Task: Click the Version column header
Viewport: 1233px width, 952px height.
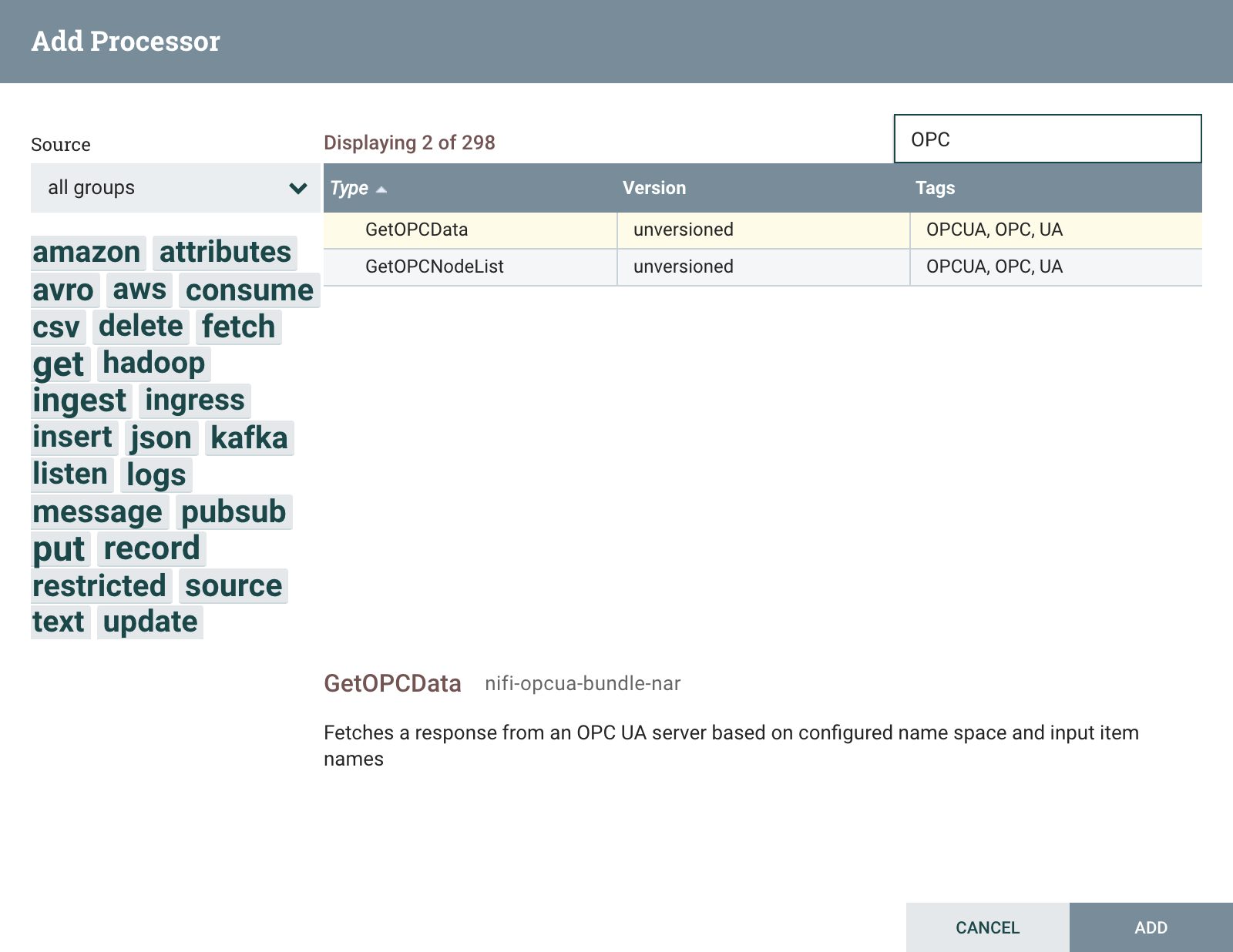Action: tap(656, 187)
